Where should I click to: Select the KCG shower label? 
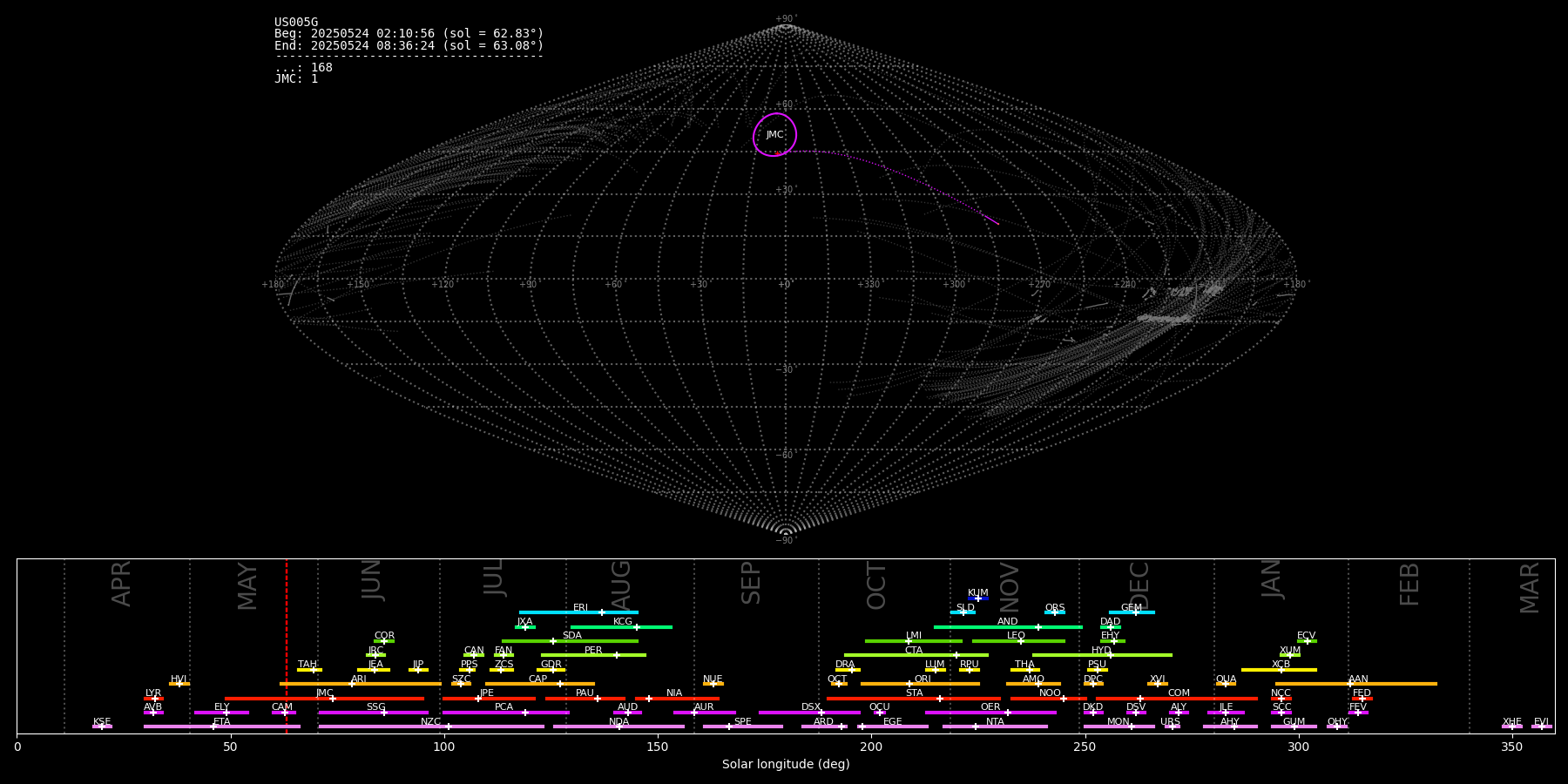pos(623,622)
